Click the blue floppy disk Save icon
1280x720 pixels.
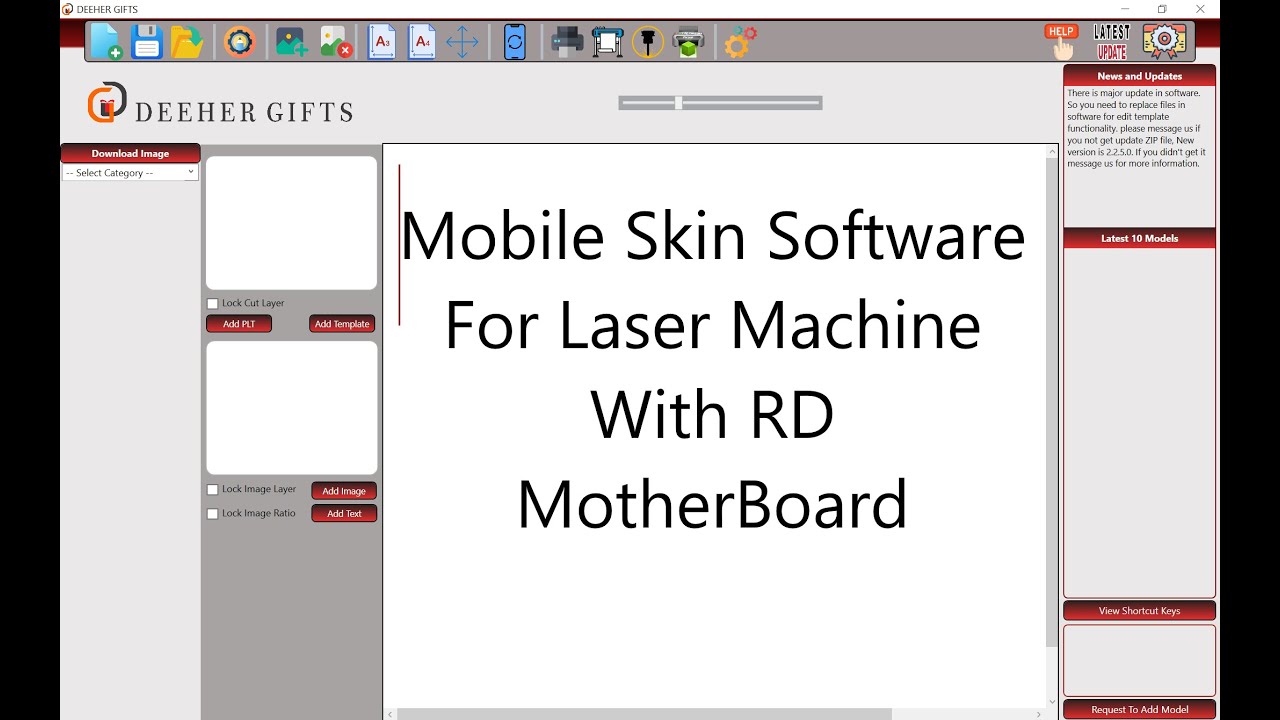[x=147, y=42]
